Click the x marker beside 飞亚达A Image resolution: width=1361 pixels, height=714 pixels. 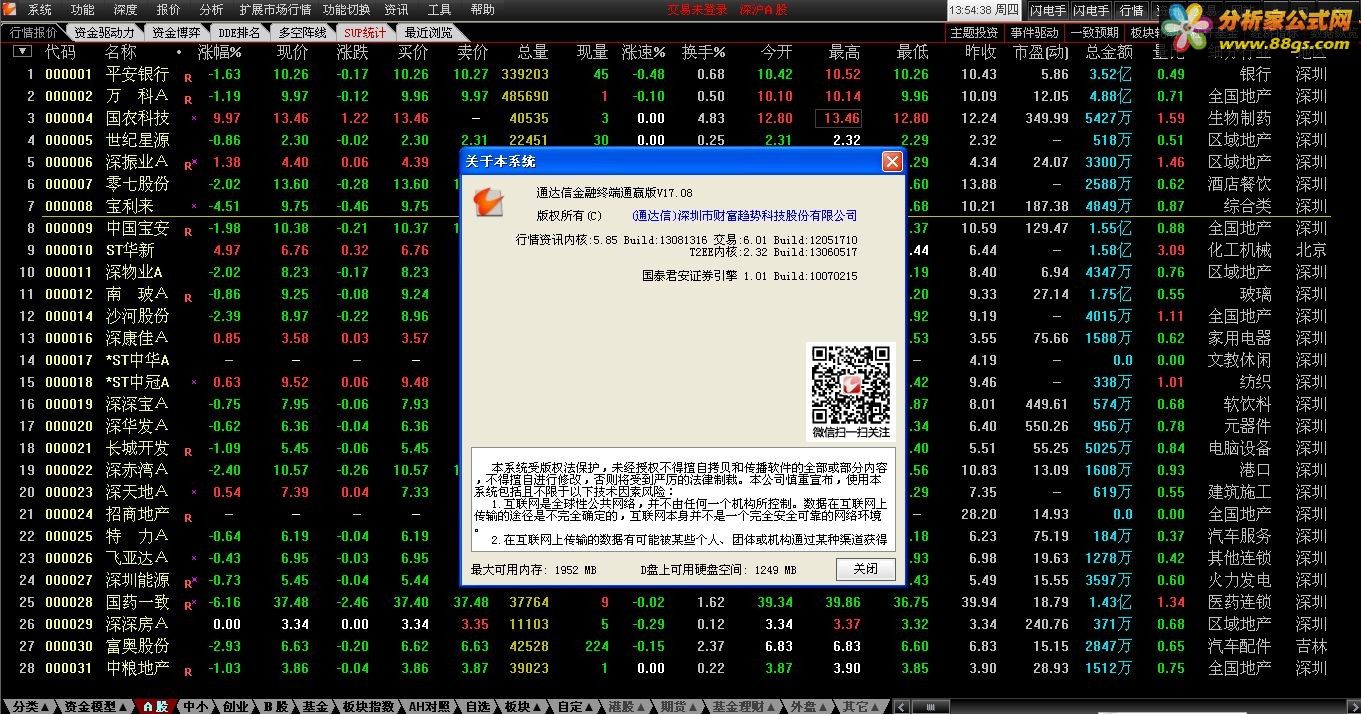194,558
